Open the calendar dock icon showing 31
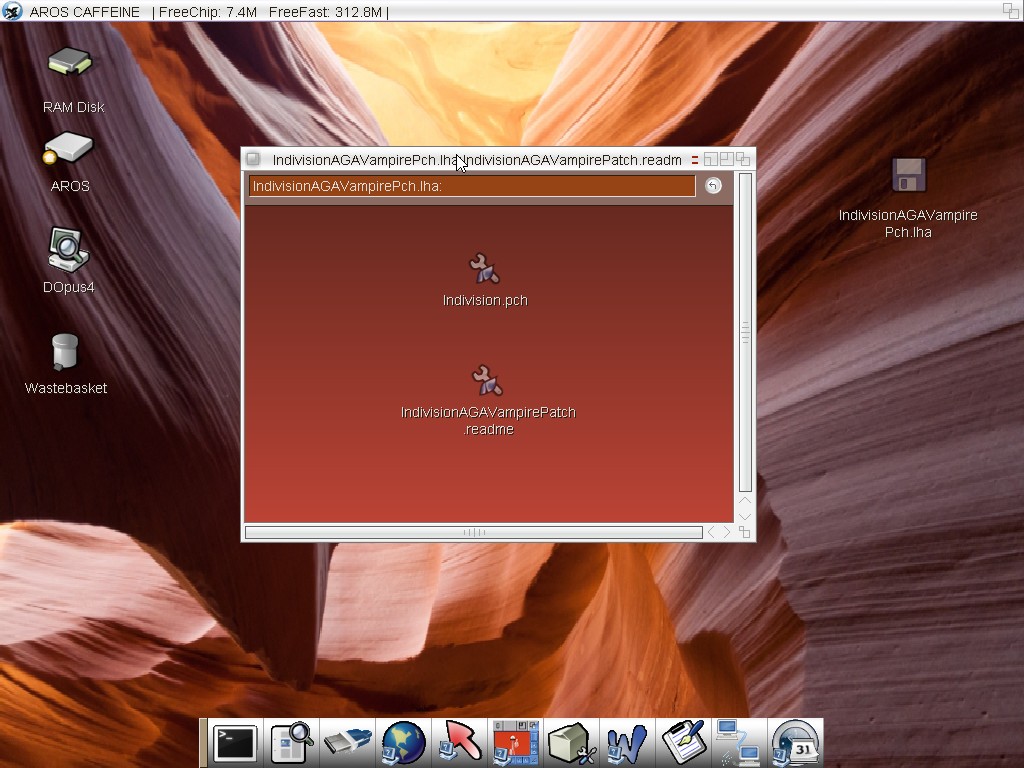Image resolution: width=1024 pixels, height=768 pixels. coord(796,744)
